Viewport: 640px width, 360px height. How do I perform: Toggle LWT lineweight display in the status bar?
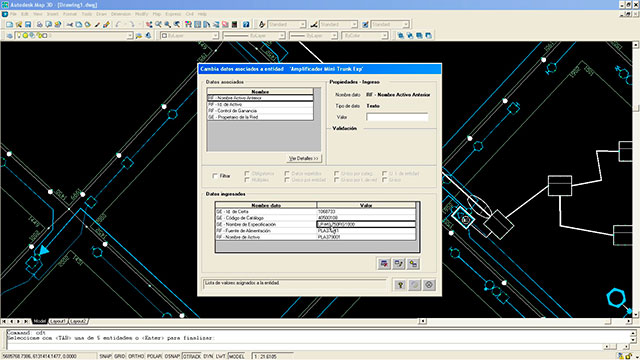click(221, 356)
